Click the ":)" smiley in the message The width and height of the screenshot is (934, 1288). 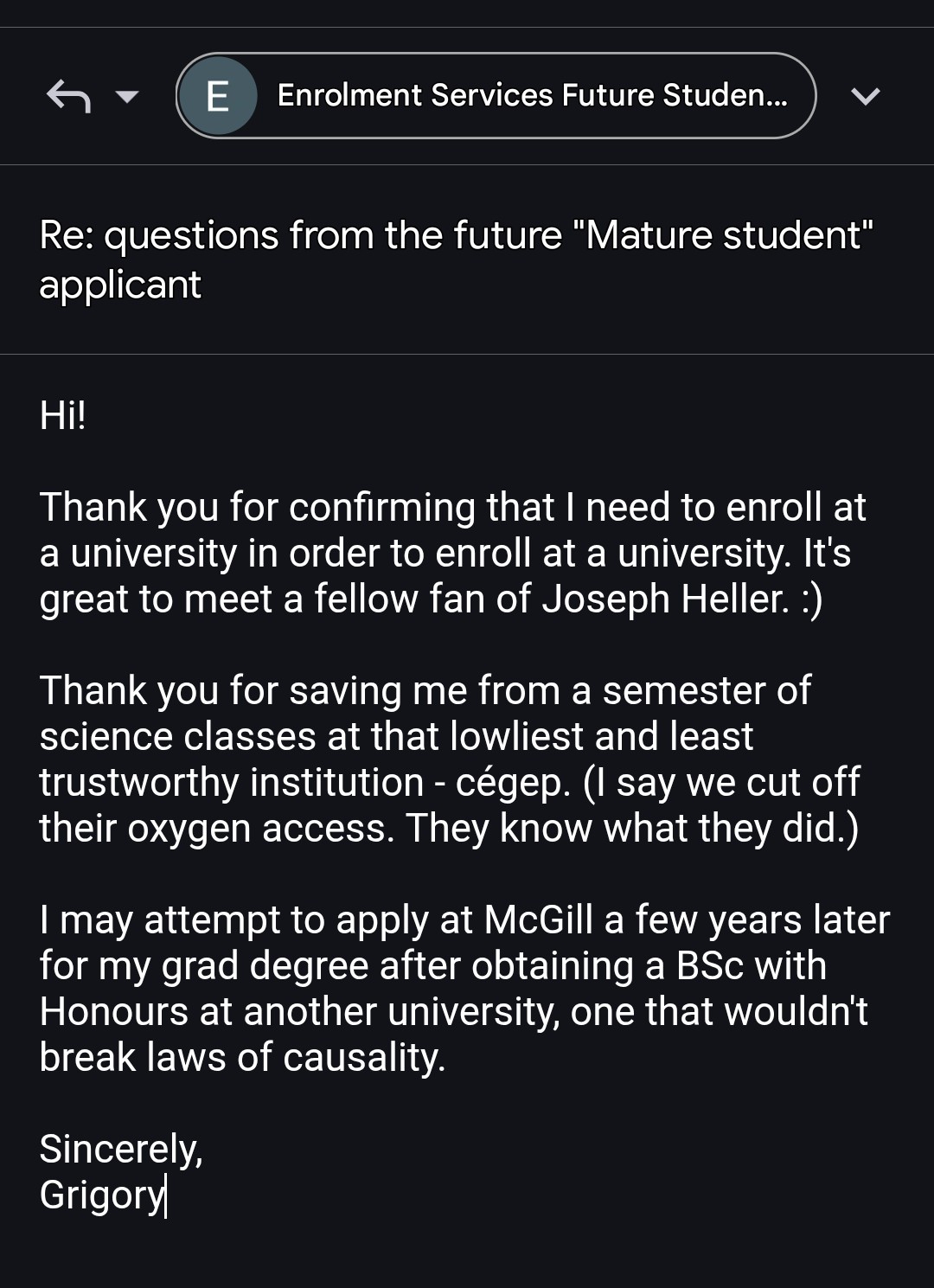pyautogui.click(x=810, y=599)
